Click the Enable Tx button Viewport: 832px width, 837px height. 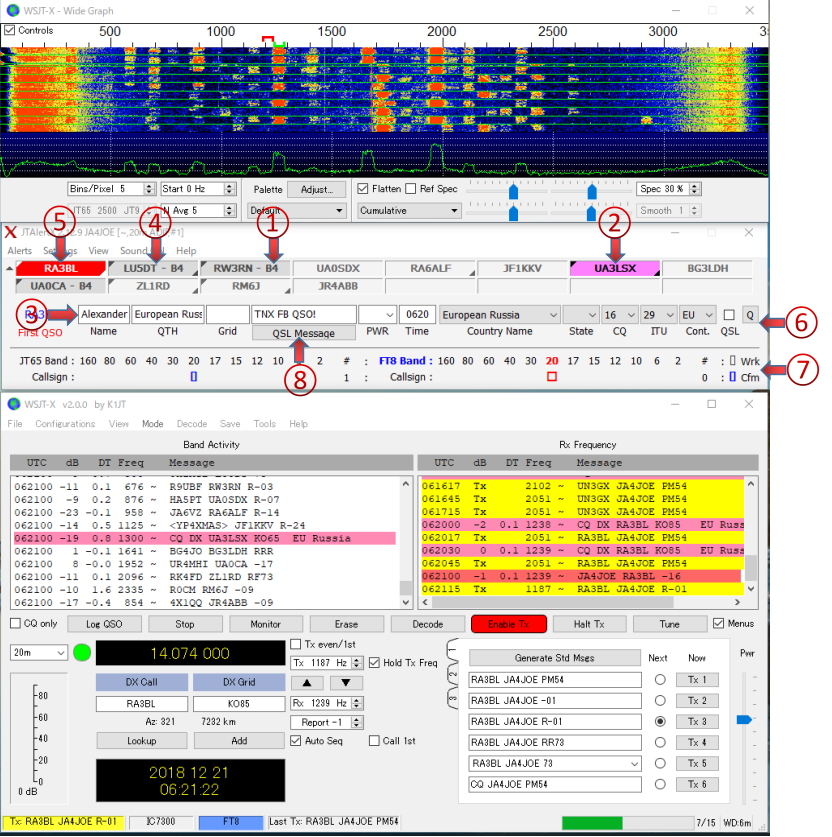509,624
